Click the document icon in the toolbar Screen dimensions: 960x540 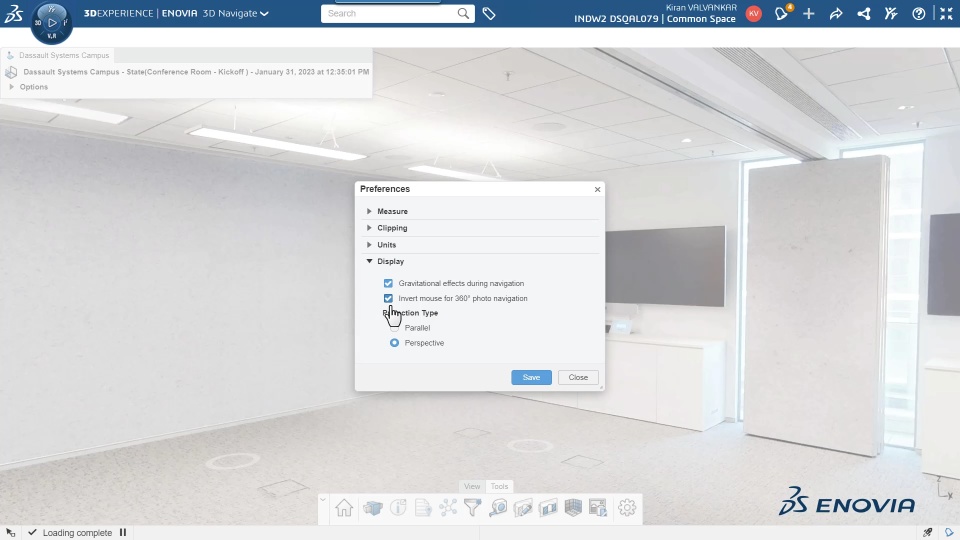coord(423,508)
